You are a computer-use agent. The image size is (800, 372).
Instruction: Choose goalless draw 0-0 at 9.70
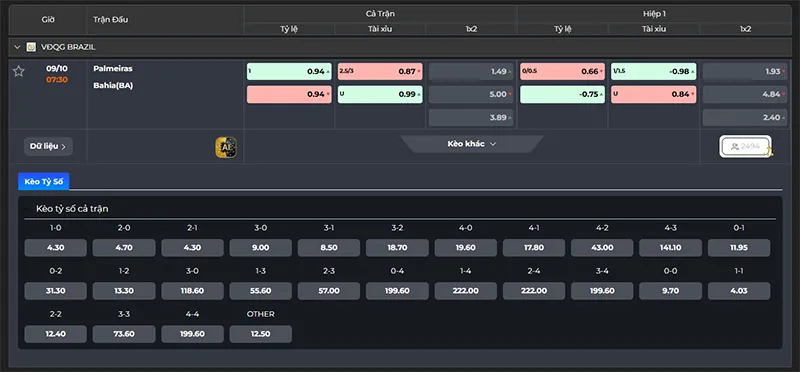(670, 291)
